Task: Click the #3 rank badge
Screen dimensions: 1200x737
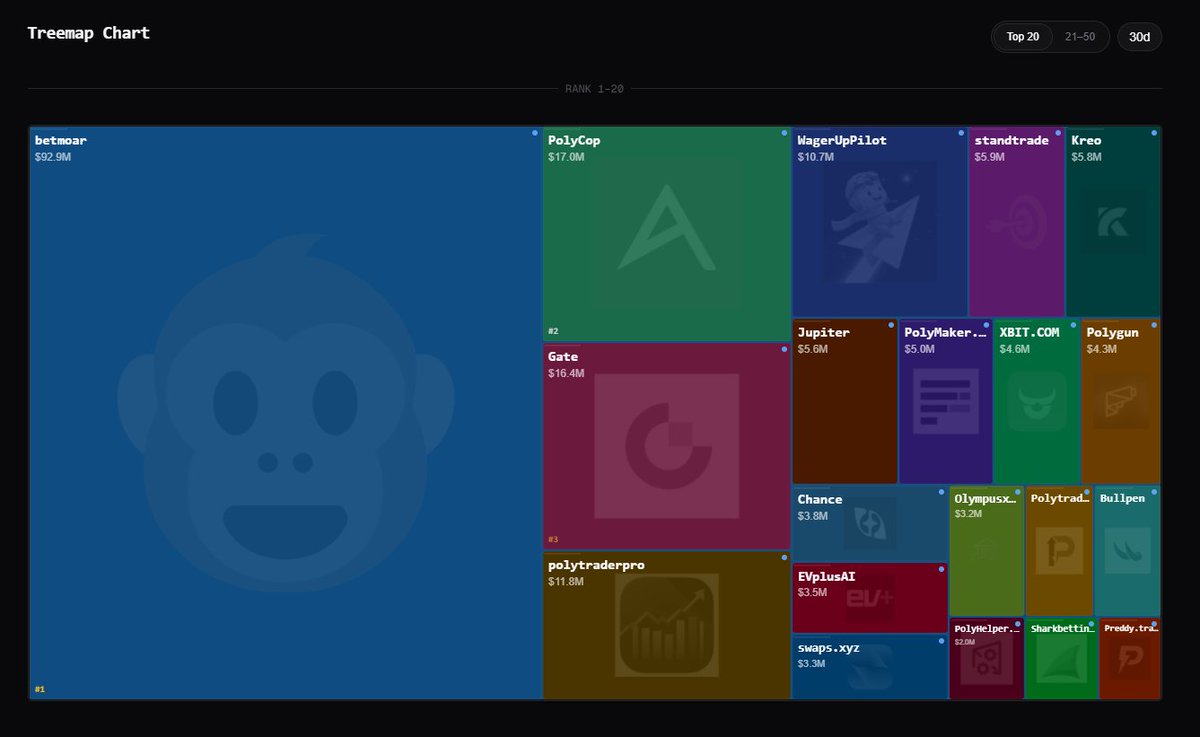Action: click(x=553, y=539)
